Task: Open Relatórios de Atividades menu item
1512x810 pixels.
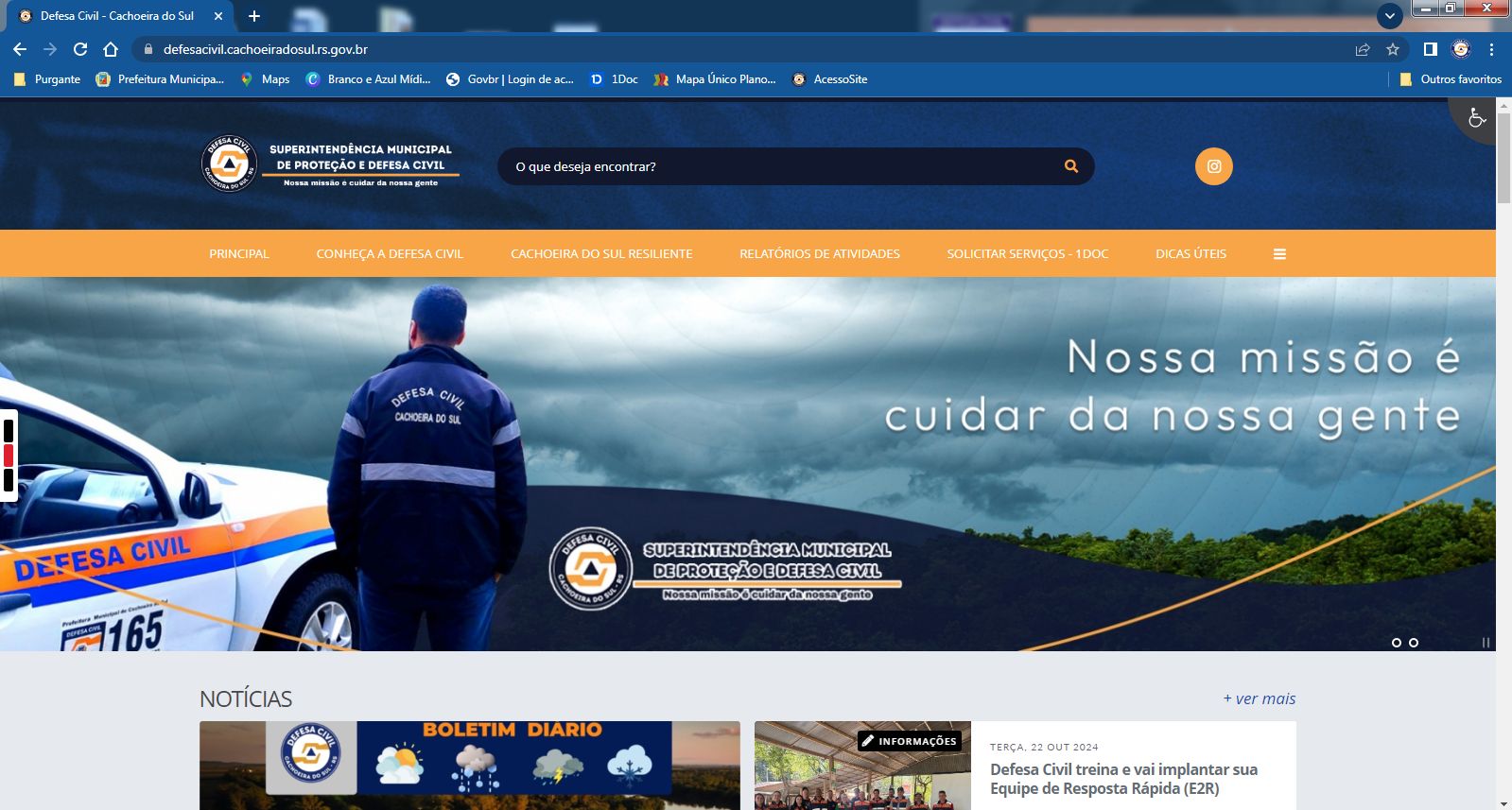Action: tap(819, 254)
